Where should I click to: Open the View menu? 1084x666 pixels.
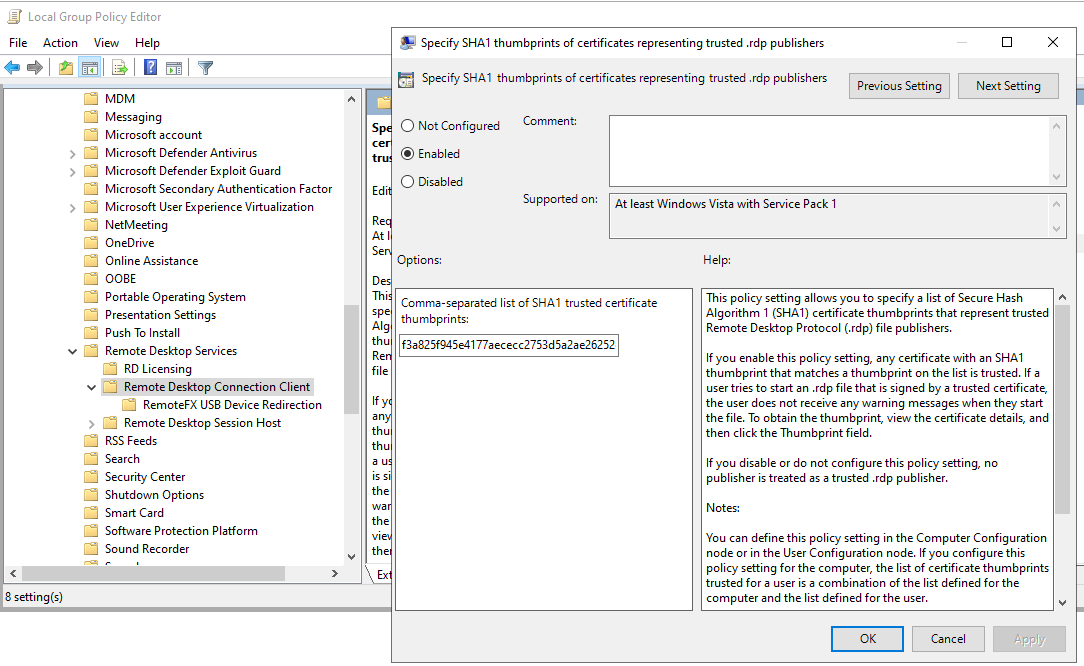[106, 43]
